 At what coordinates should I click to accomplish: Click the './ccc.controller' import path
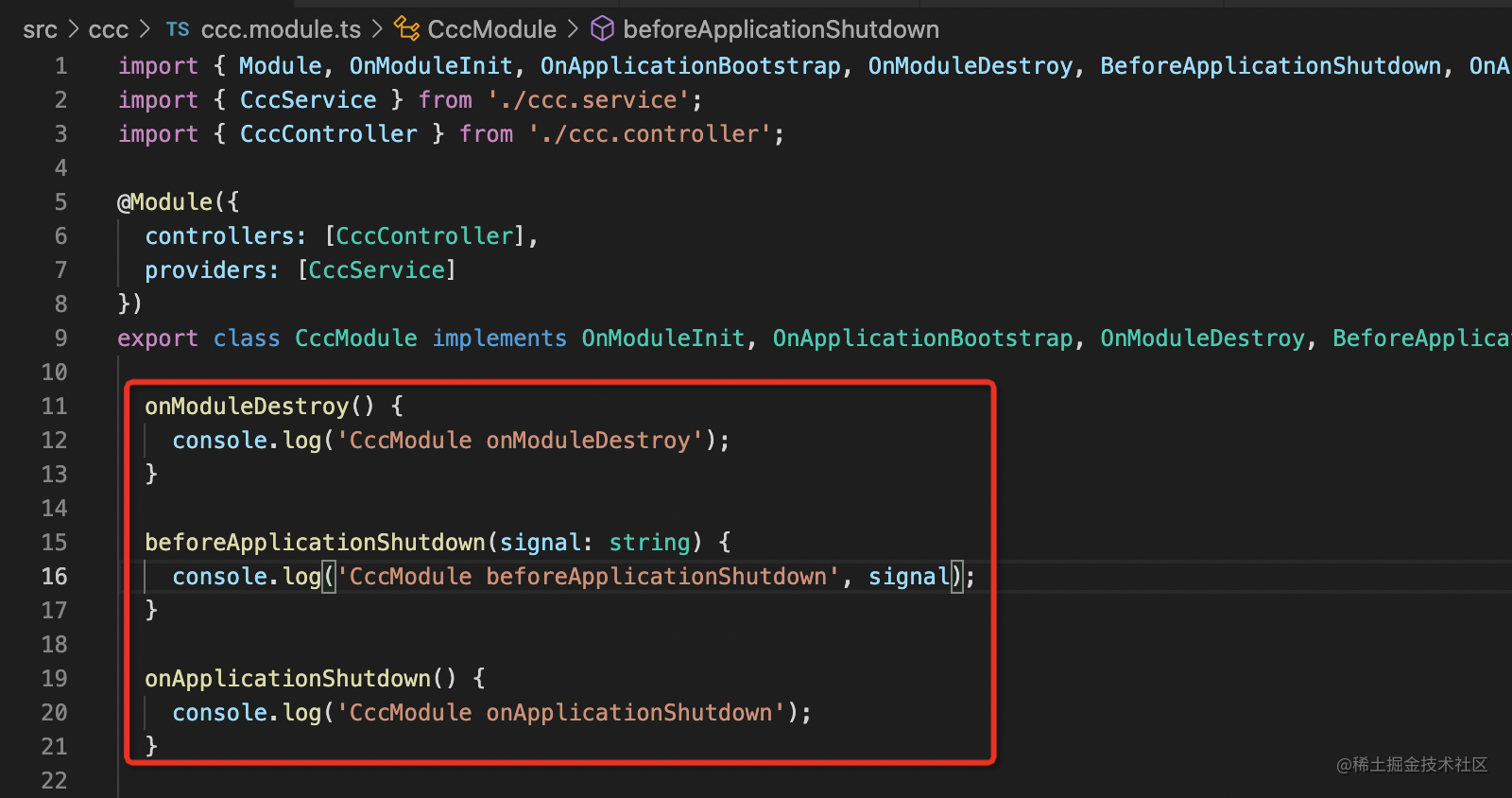point(650,133)
